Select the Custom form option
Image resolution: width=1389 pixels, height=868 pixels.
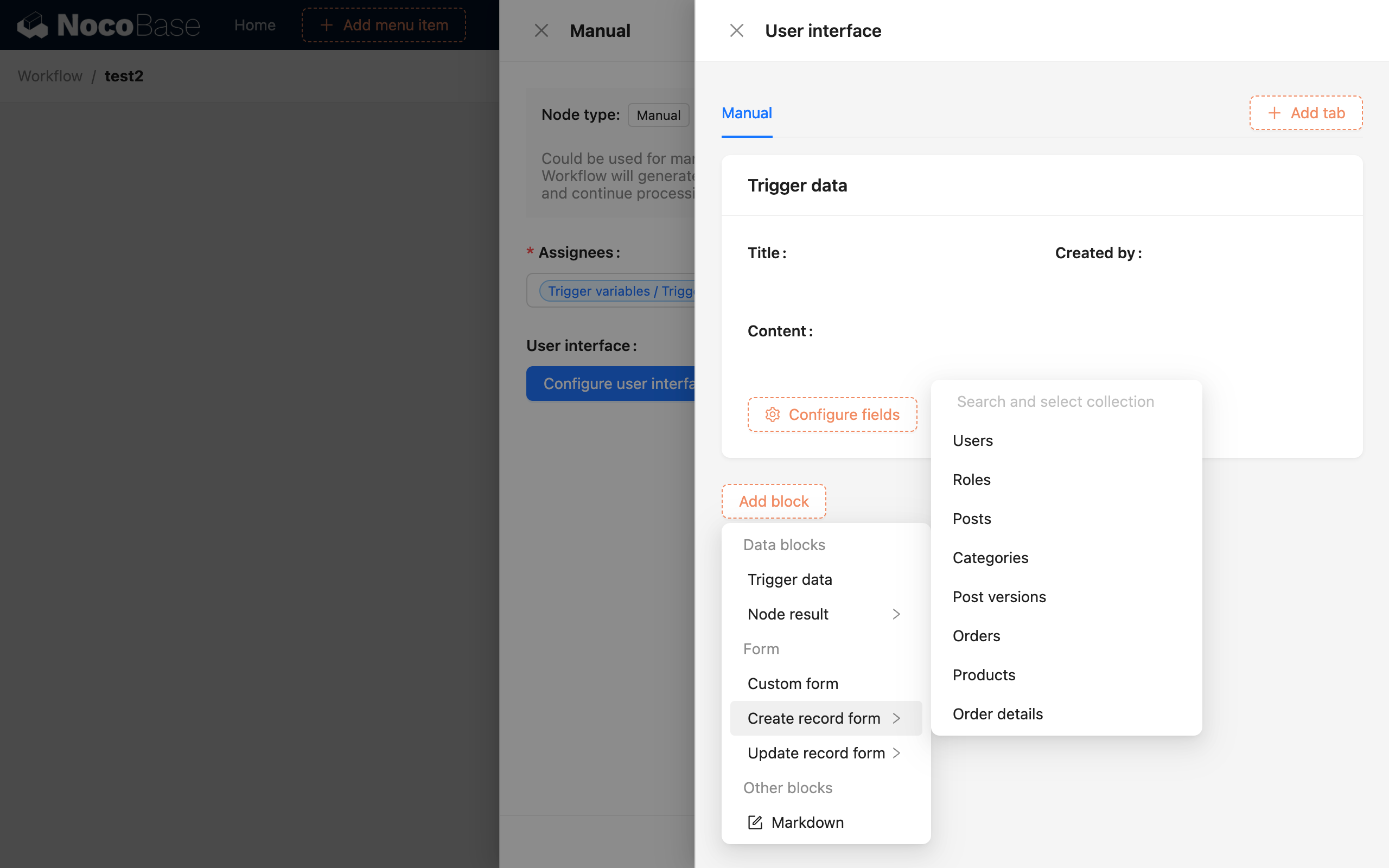[792, 683]
